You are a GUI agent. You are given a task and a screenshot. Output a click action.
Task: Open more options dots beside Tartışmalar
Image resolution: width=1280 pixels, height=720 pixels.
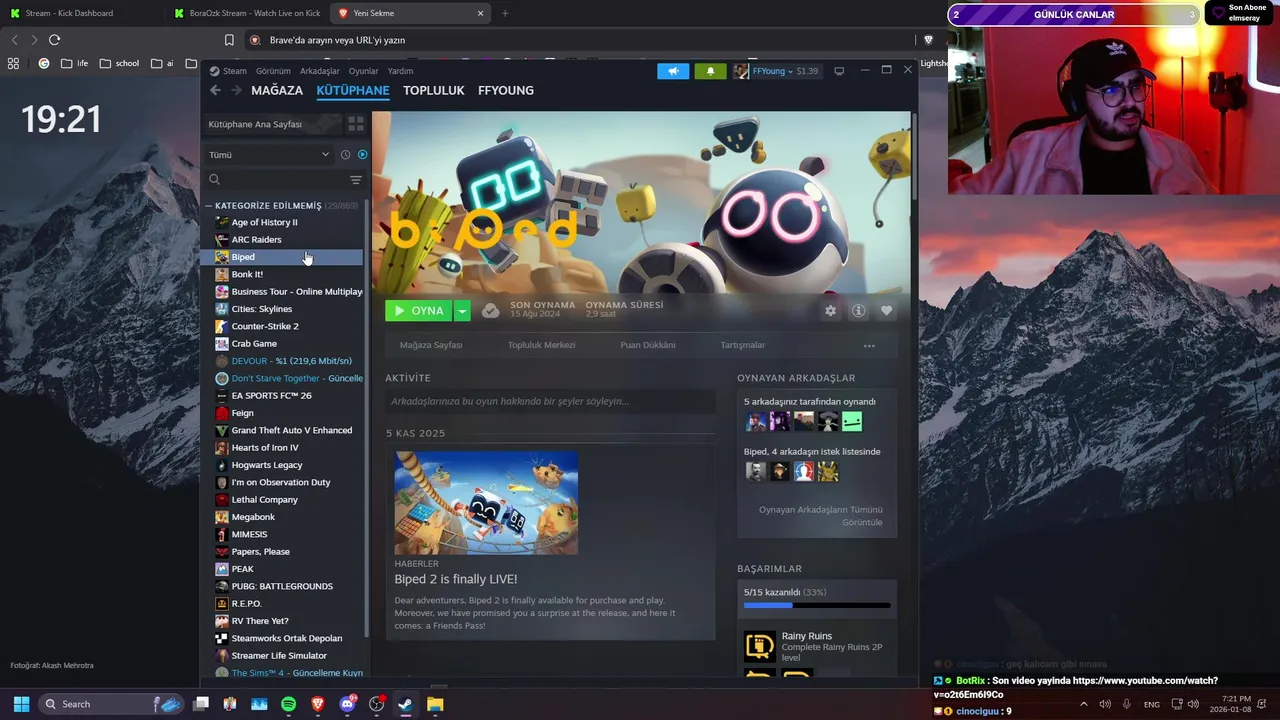click(869, 346)
